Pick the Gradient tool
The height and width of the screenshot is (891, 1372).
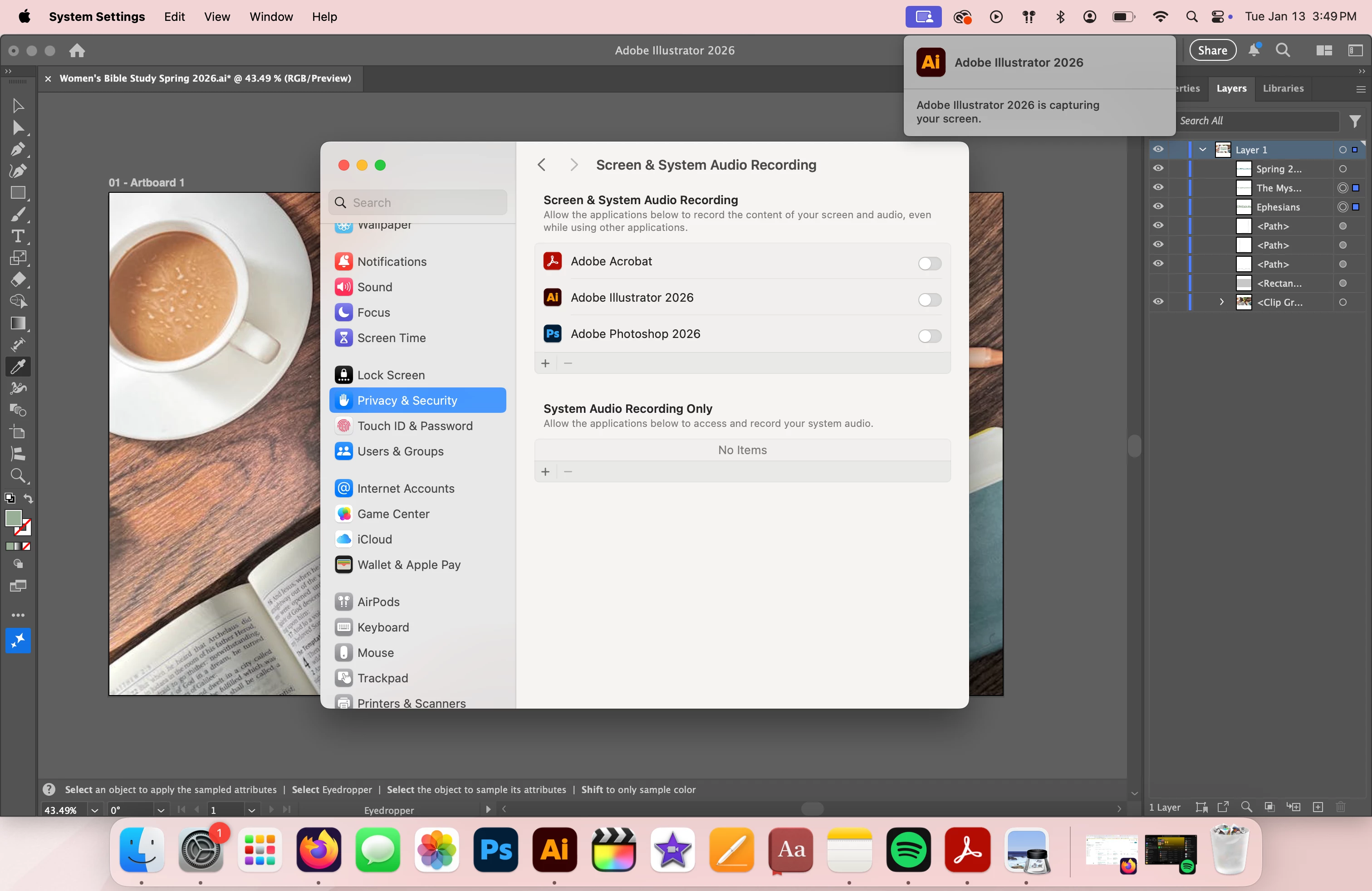[x=18, y=323]
